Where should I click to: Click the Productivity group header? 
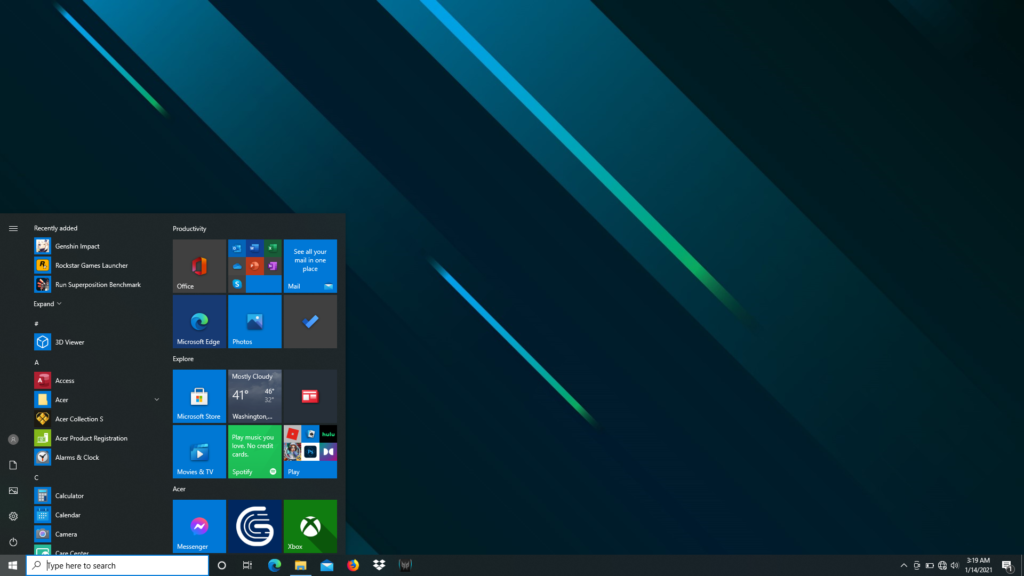tap(189, 229)
